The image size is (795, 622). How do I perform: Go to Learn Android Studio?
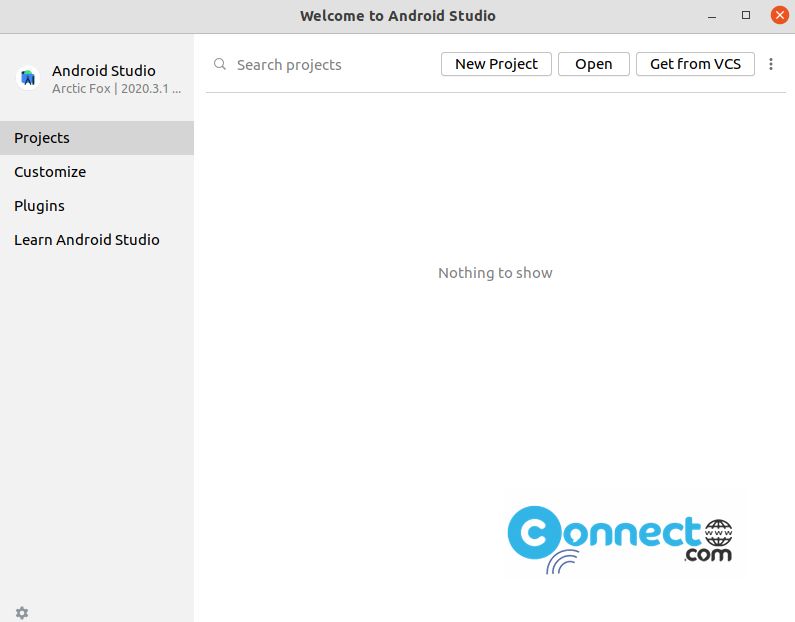pos(97,240)
